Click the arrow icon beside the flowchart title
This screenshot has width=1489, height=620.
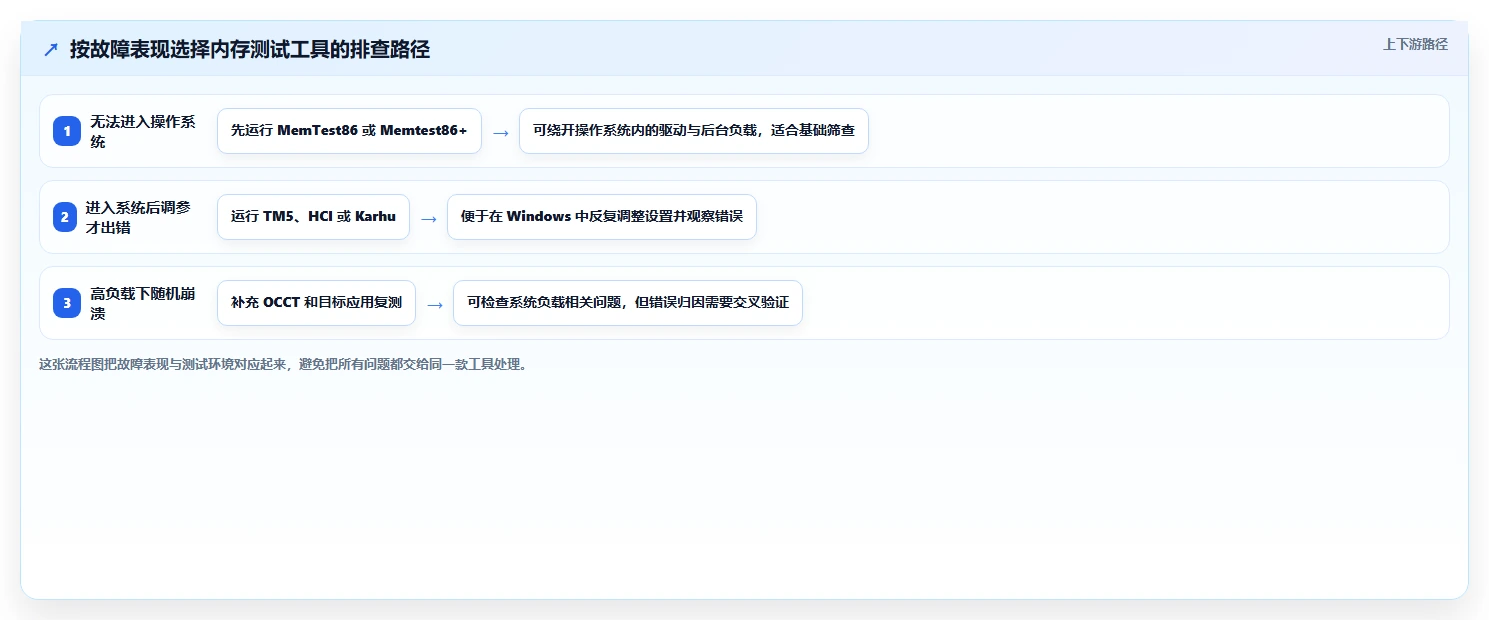[x=51, y=50]
